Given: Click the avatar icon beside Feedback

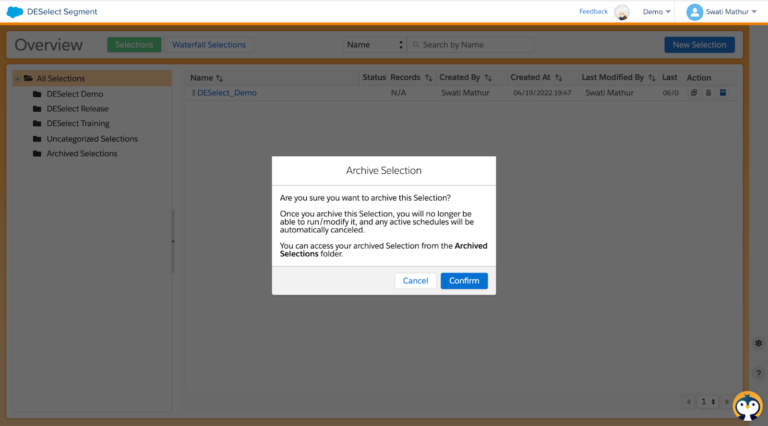Looking at the screenshot, I should [x=622, y=12].
